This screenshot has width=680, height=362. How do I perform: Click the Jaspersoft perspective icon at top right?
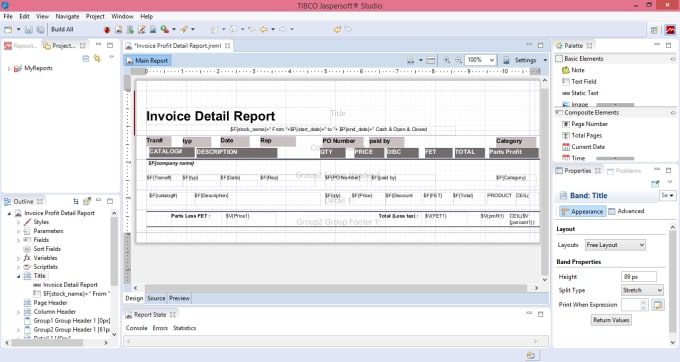(670, 30)
